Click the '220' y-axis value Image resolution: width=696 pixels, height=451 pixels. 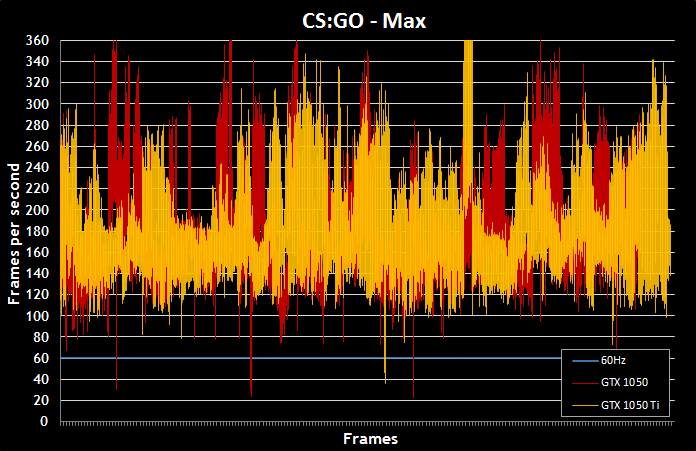click(x=37, y=189)
